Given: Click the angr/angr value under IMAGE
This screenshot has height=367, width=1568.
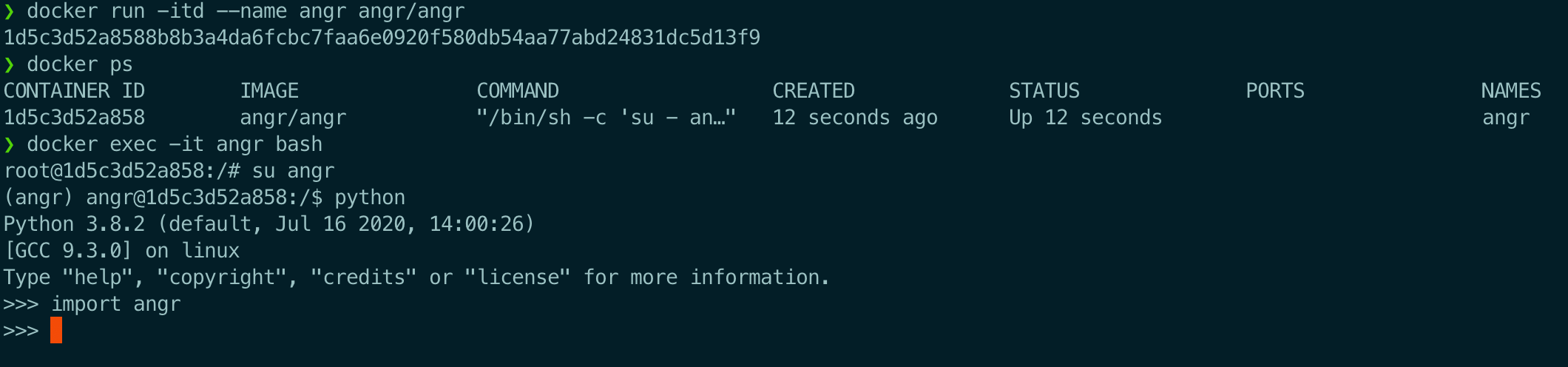Looking at the screenshot, I should pyautogui.click(x=293, y=118).
